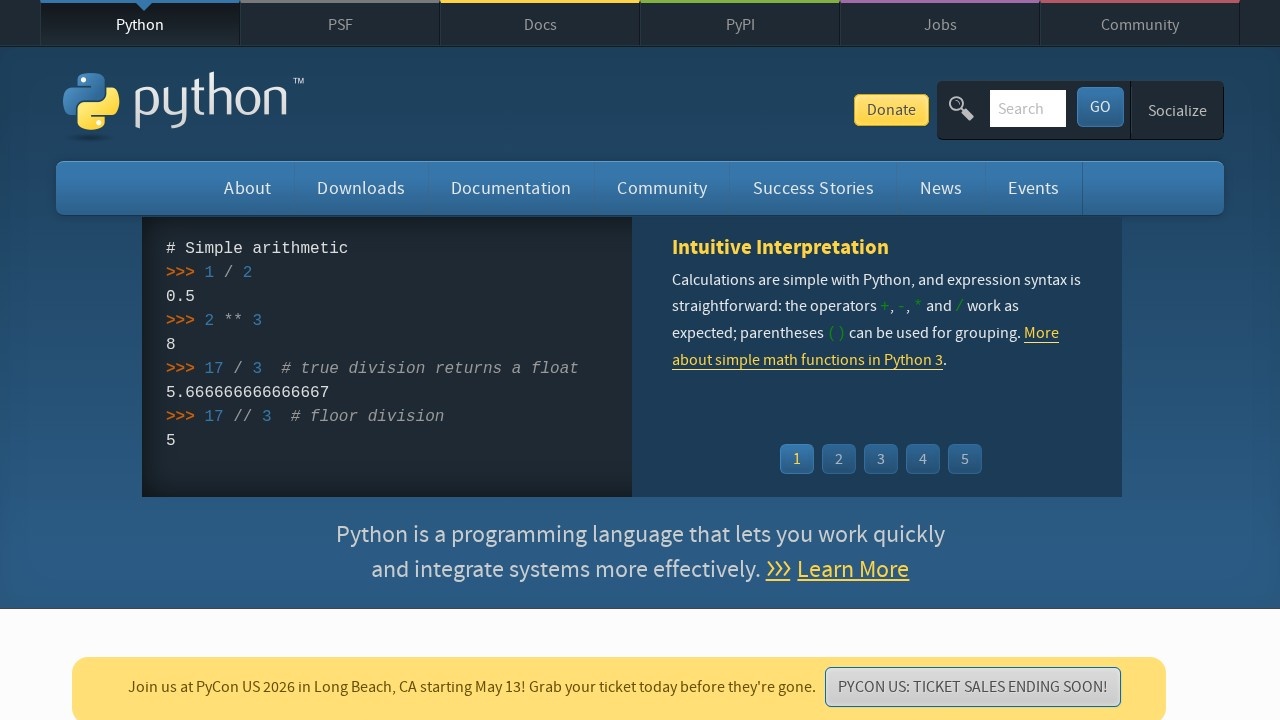Open the Socialize menu
1280x720 pixels.
[1177, 110]
